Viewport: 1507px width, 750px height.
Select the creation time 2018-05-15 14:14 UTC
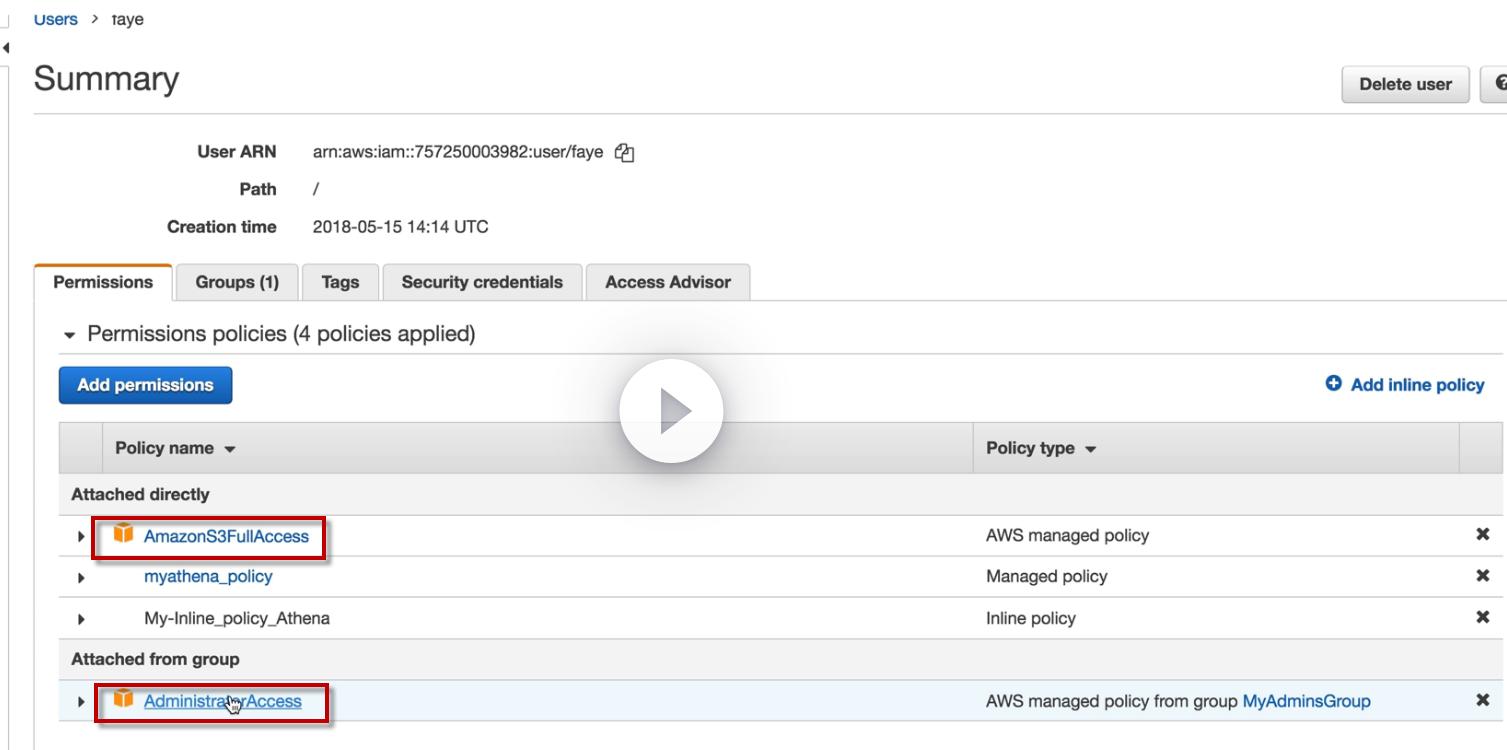point(401,227)
